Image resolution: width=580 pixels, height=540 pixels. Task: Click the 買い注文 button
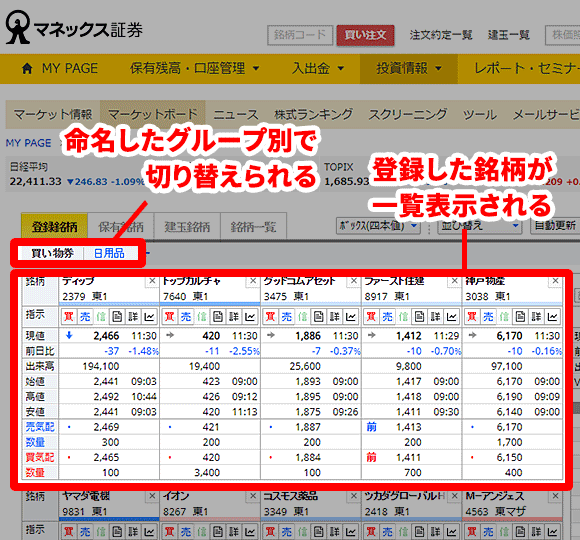click(365, 35)
